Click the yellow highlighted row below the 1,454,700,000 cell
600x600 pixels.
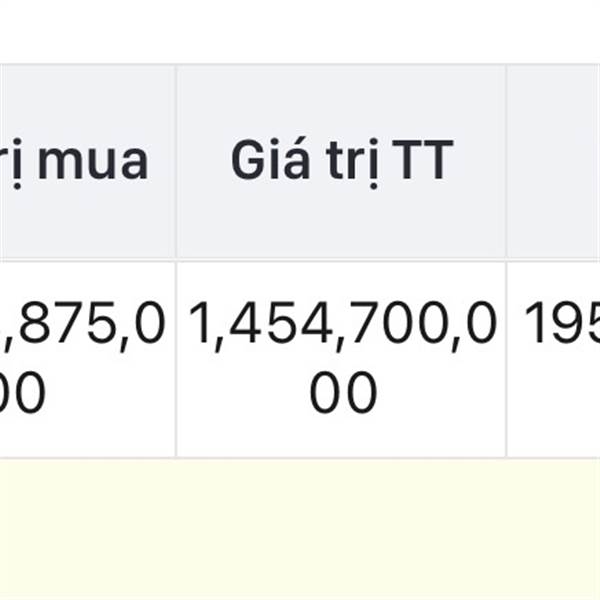click(341, 529)
